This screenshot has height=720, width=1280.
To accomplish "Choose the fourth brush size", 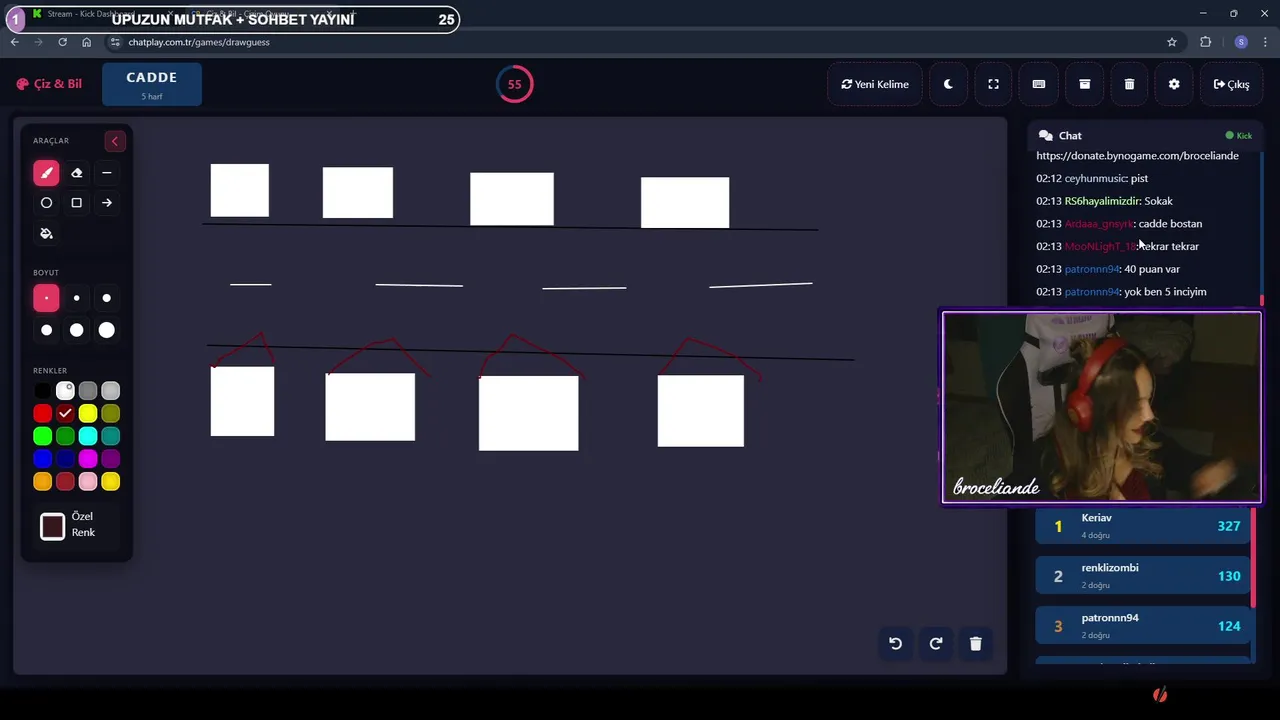I will tap(46, 330).
